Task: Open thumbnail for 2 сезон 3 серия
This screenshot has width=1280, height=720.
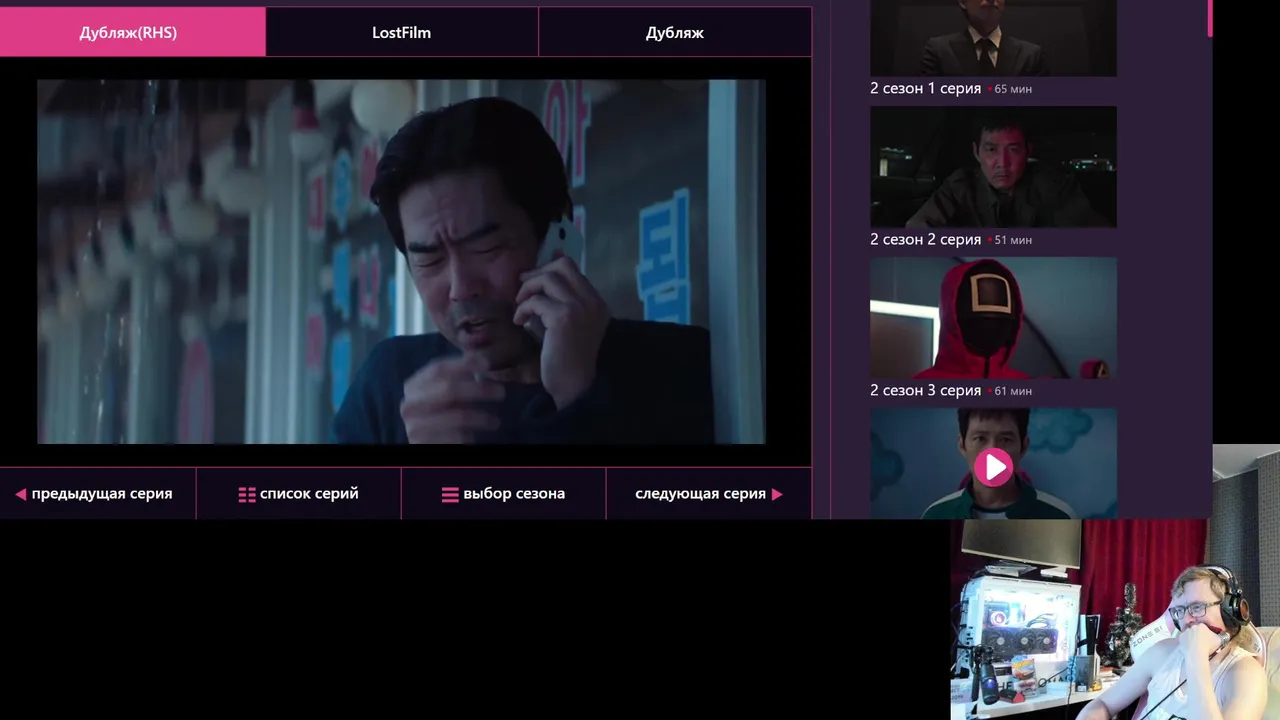Action: point(993,318)
